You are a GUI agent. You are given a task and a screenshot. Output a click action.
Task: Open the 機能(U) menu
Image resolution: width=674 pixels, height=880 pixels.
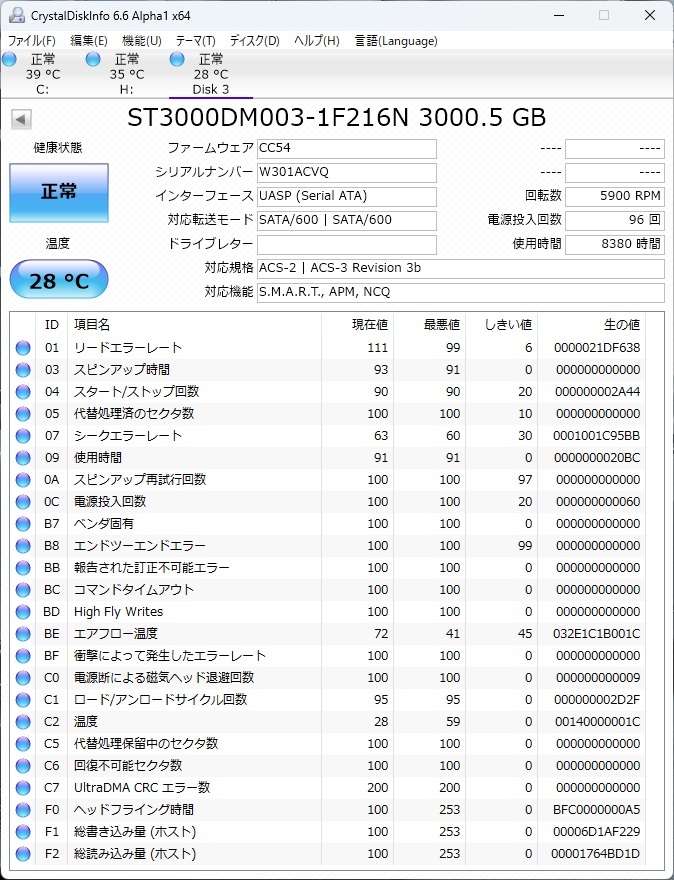click(141, 41)
